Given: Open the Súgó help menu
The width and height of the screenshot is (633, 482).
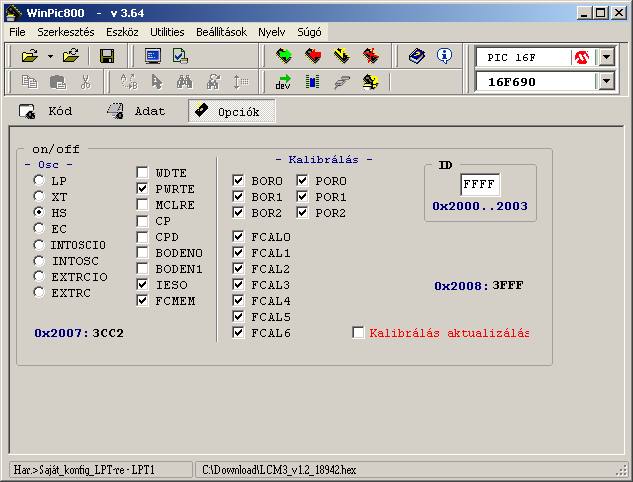Looking at the screenshot, I should [x=309, y=32].
